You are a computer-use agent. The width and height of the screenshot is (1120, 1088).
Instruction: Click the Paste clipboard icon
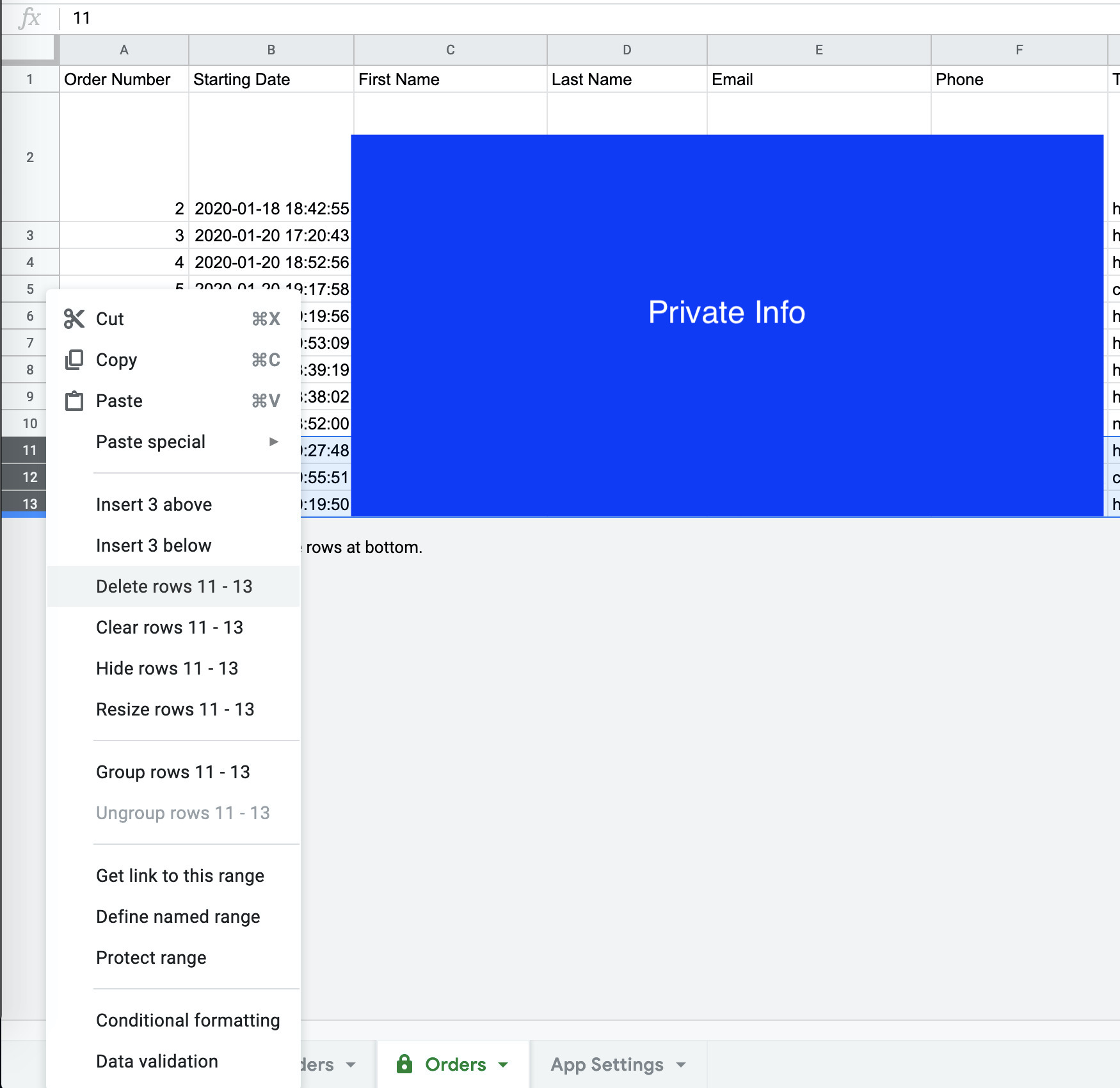pos(74,401)
